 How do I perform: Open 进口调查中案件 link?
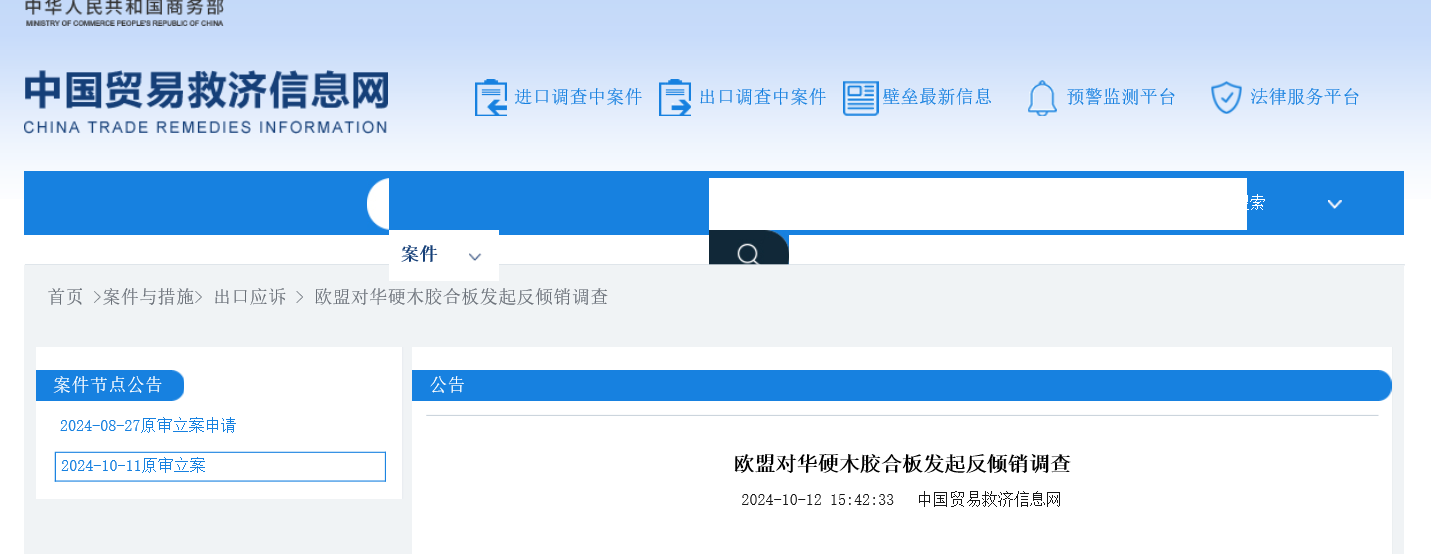(578, 97)
